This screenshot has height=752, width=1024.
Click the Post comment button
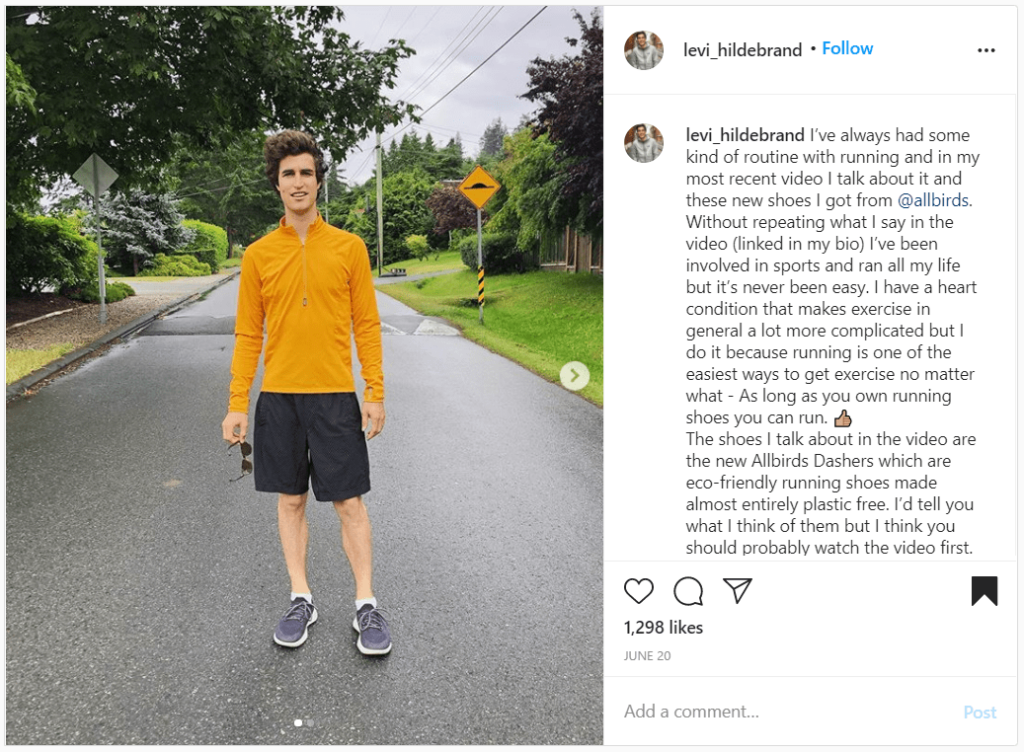(980, 712)
